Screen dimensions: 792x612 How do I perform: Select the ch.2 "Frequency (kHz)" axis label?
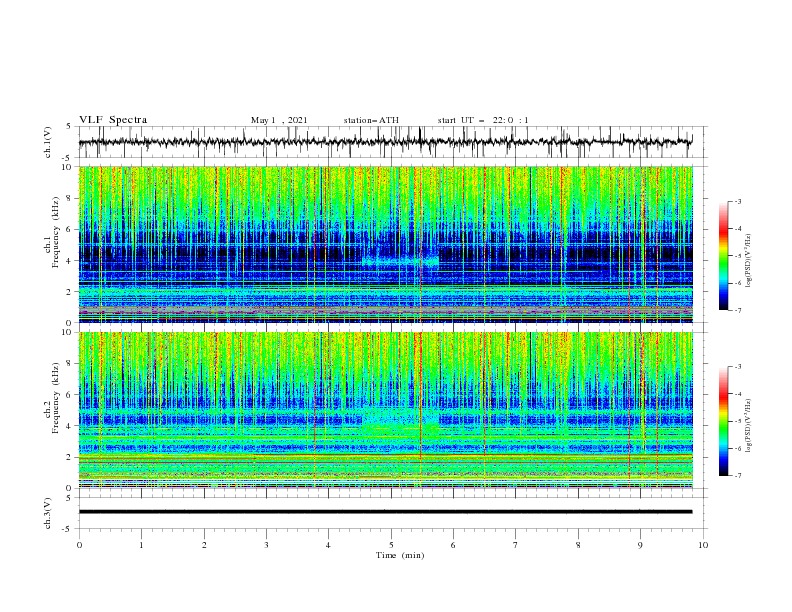pyautogui.click(x=55, y=398)
